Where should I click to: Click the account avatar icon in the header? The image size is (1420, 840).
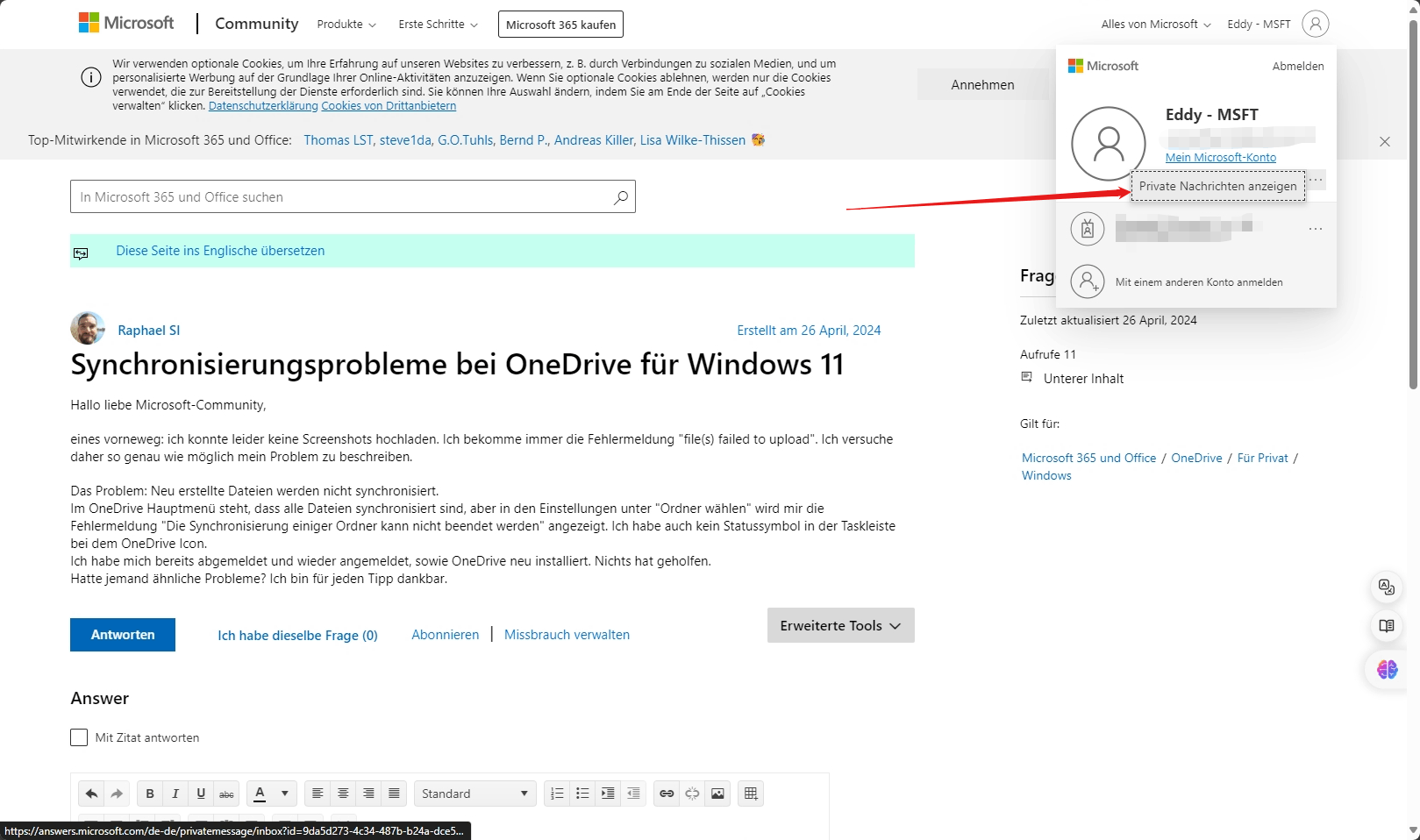click(1316, 24)
